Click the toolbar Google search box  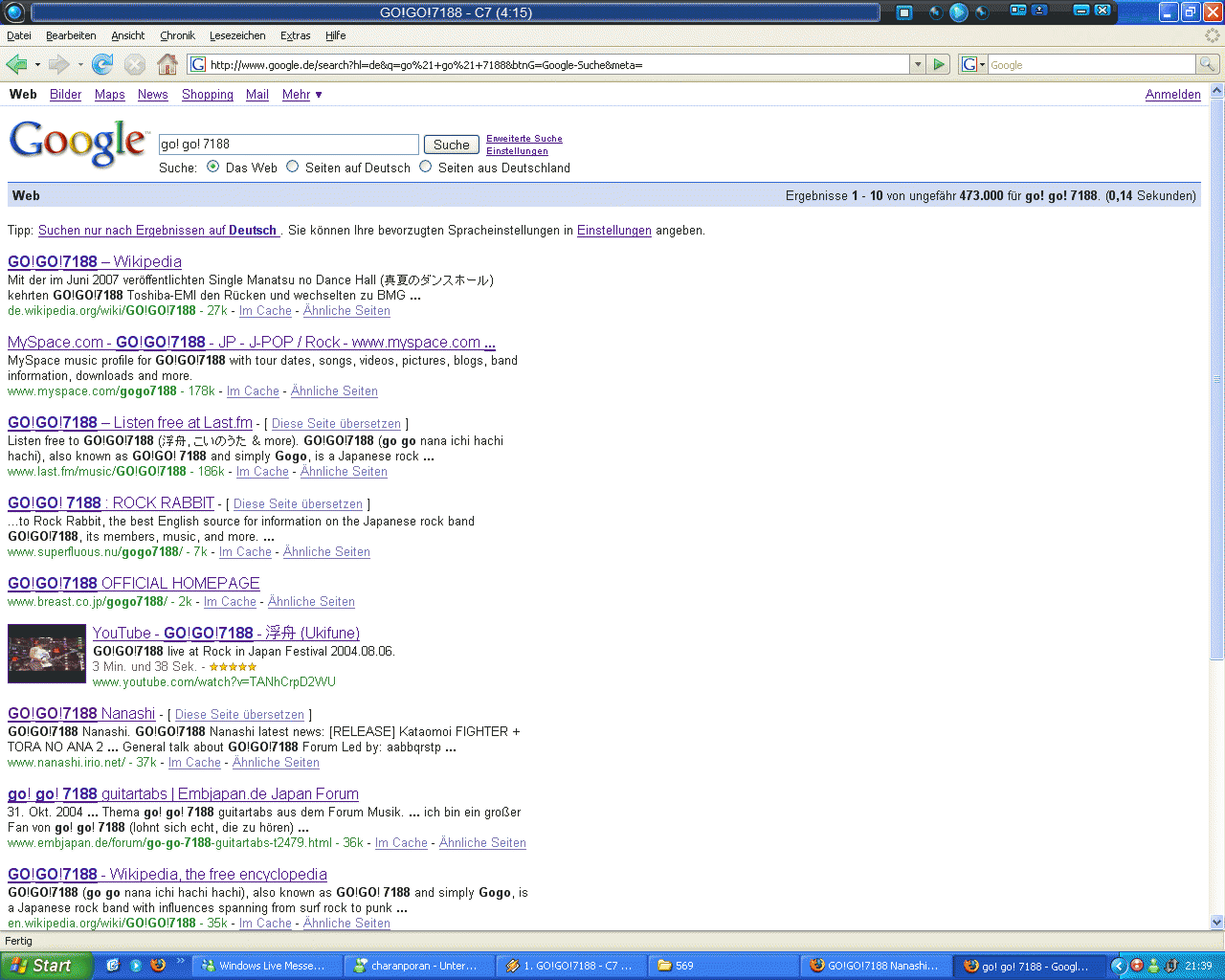[1091, 64]
